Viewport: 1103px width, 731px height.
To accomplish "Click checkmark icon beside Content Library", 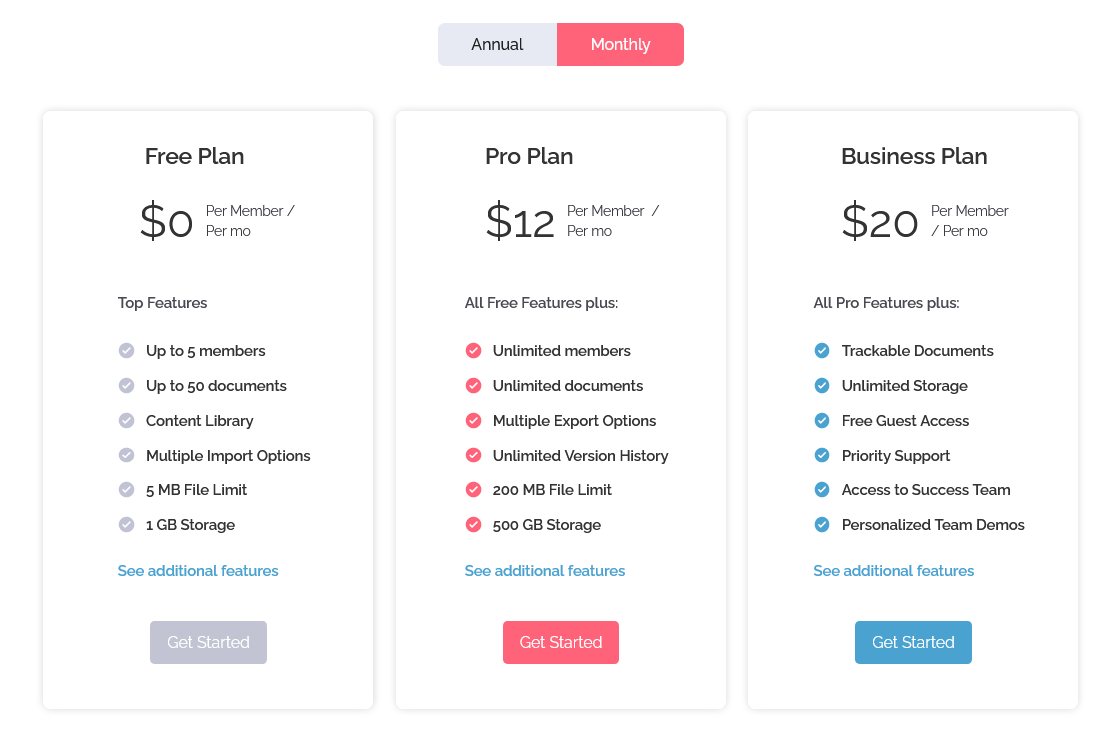I will [126, 421].
